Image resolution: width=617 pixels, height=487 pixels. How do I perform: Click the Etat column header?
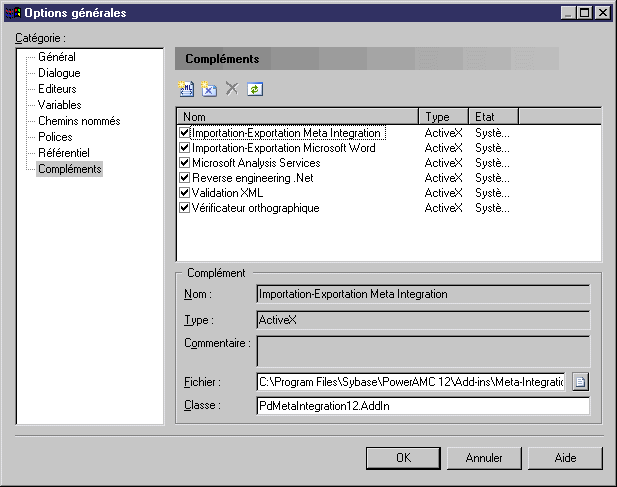pos(493,117)
